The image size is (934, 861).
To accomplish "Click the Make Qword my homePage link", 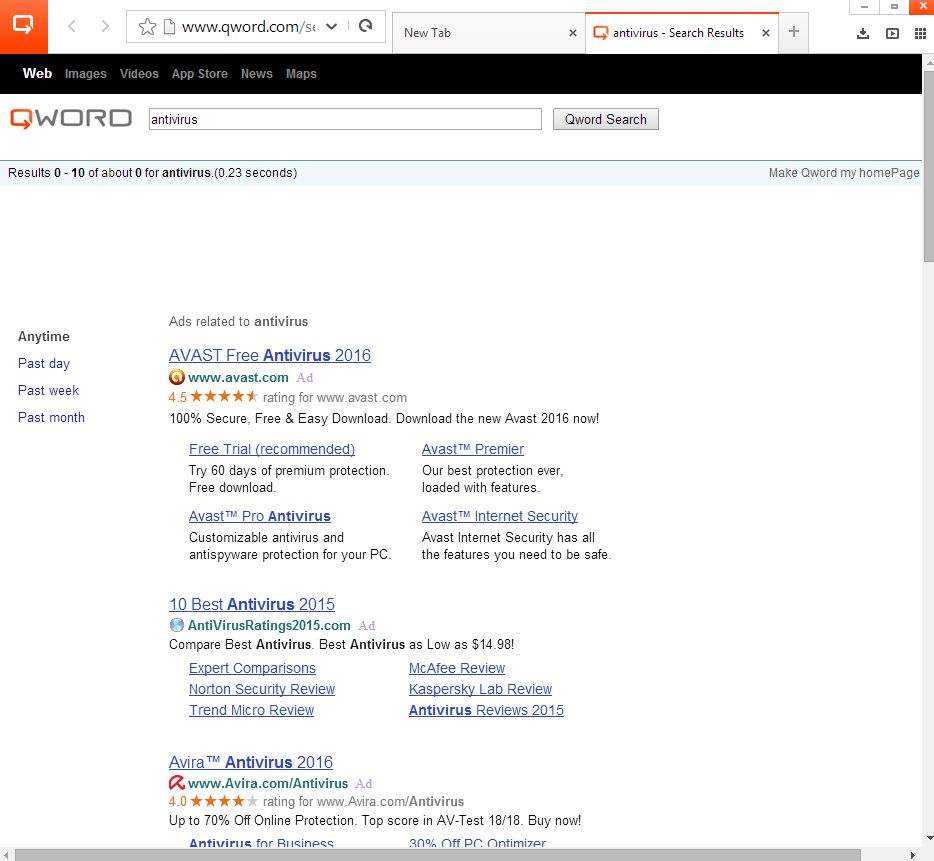I will 843,173.
